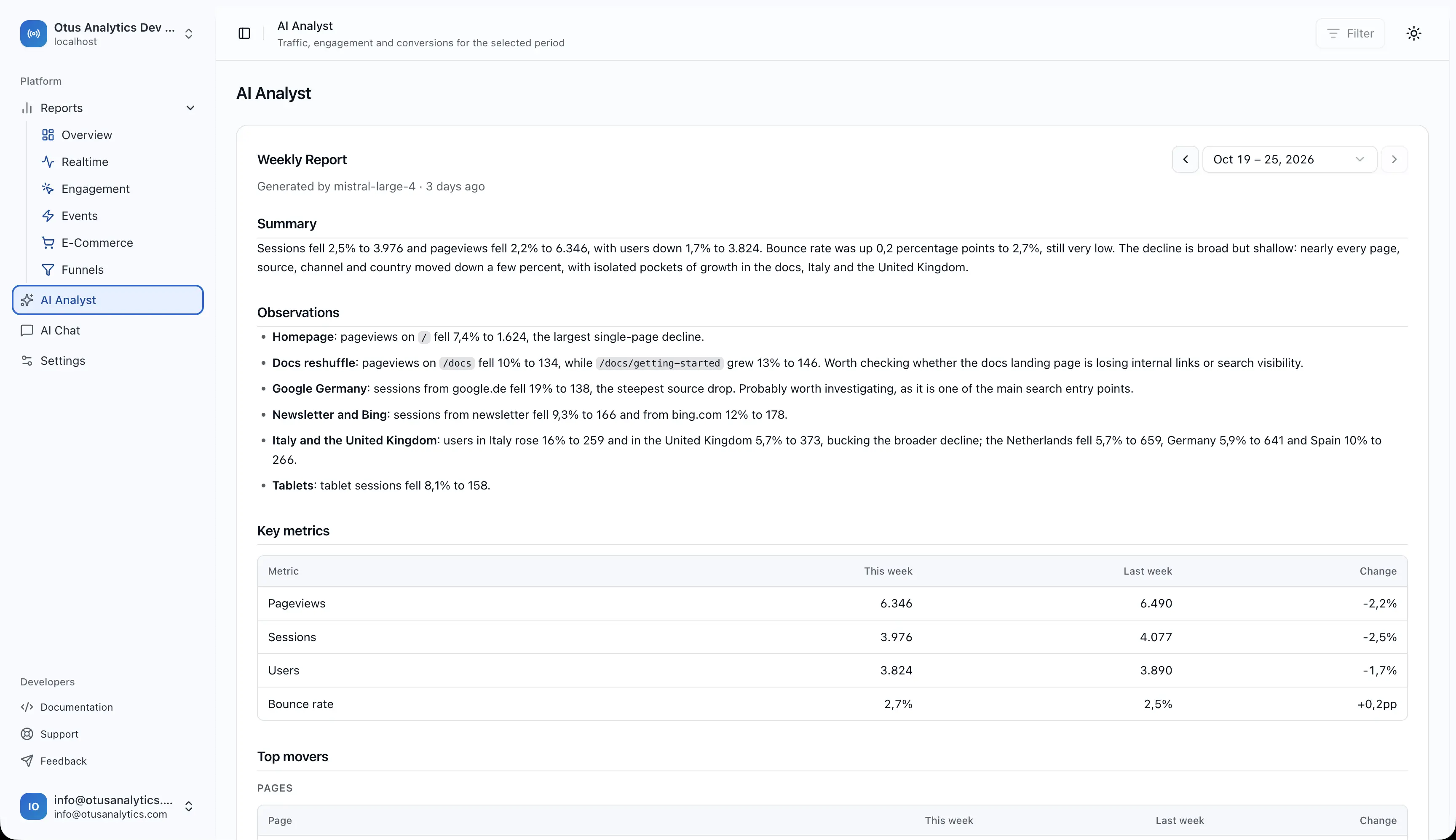Open the Oct 19 – 25, 2026 week dropdown

(x=1289, y=159)
